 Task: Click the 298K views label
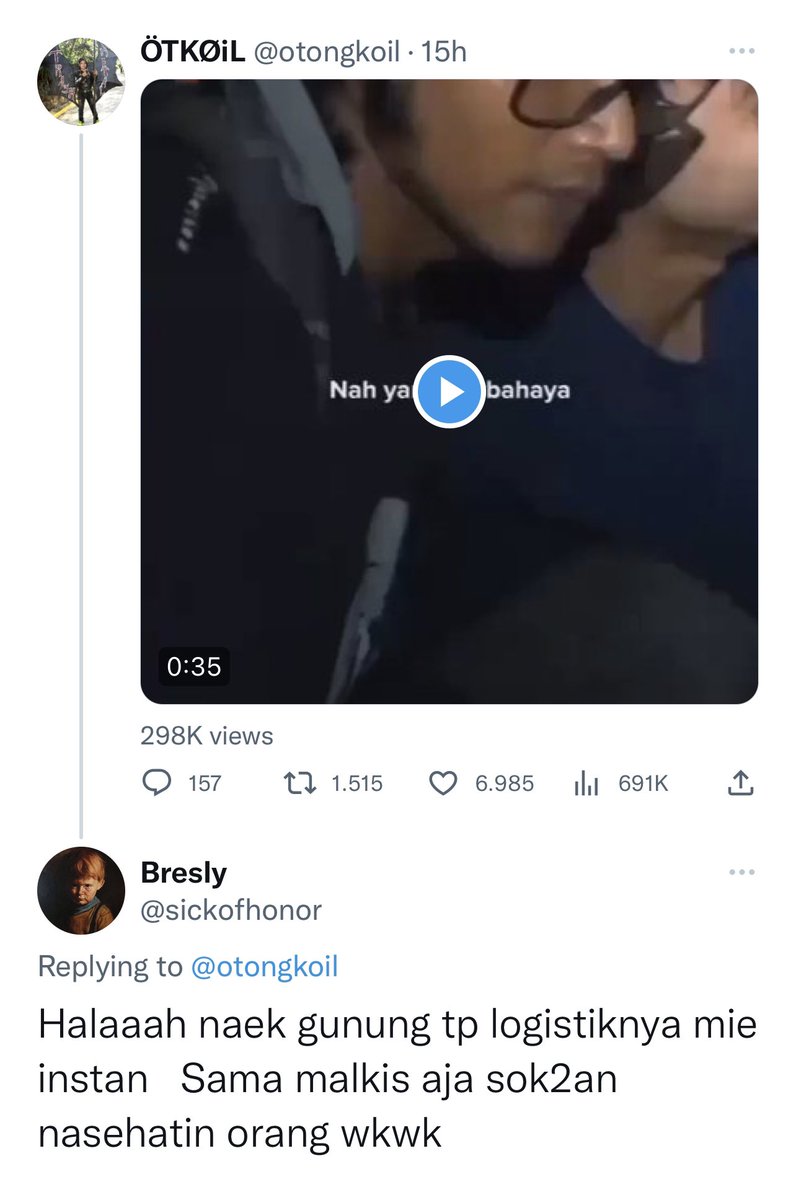tap(207, 736)
